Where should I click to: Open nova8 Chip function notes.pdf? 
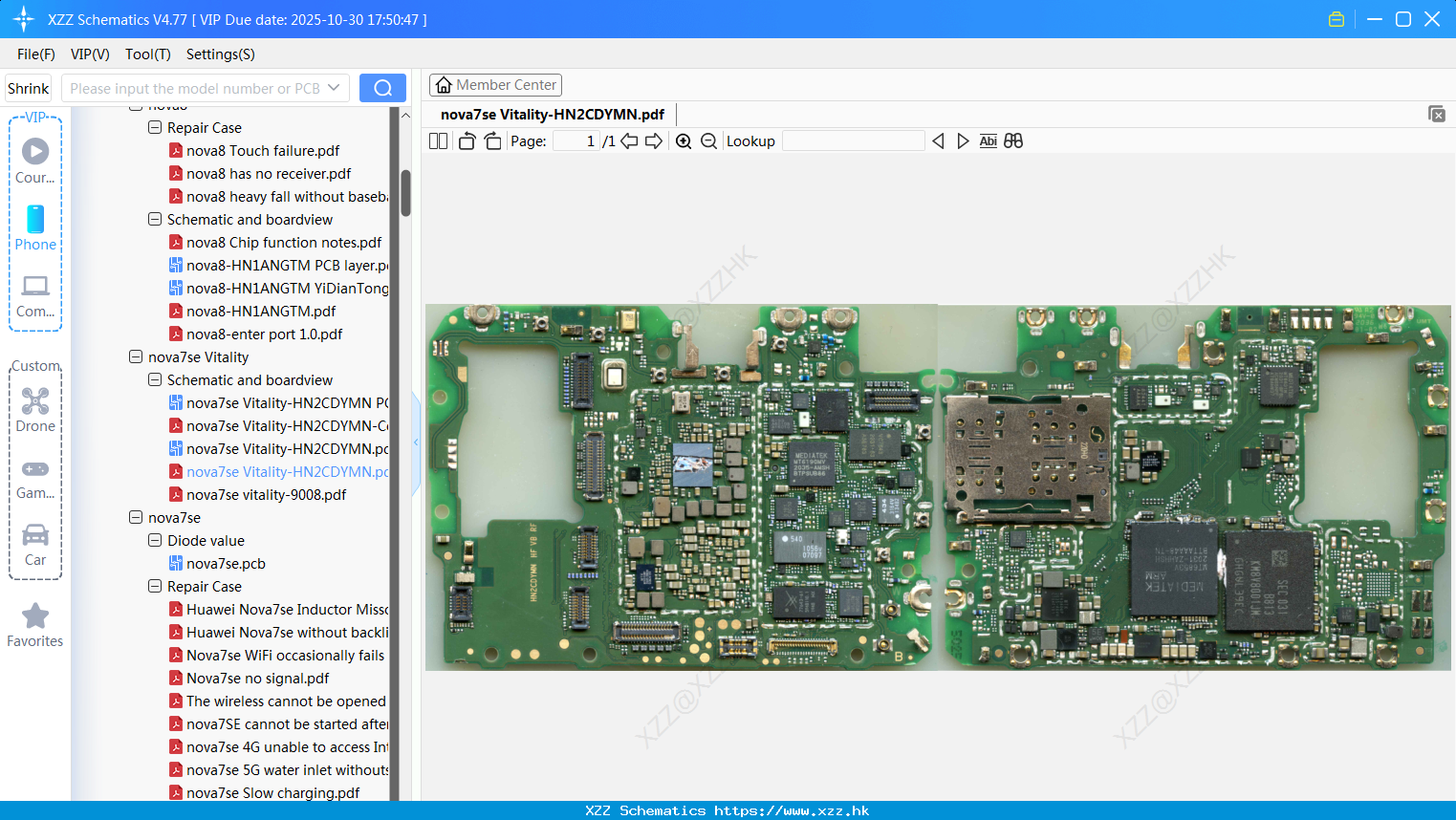284,242
